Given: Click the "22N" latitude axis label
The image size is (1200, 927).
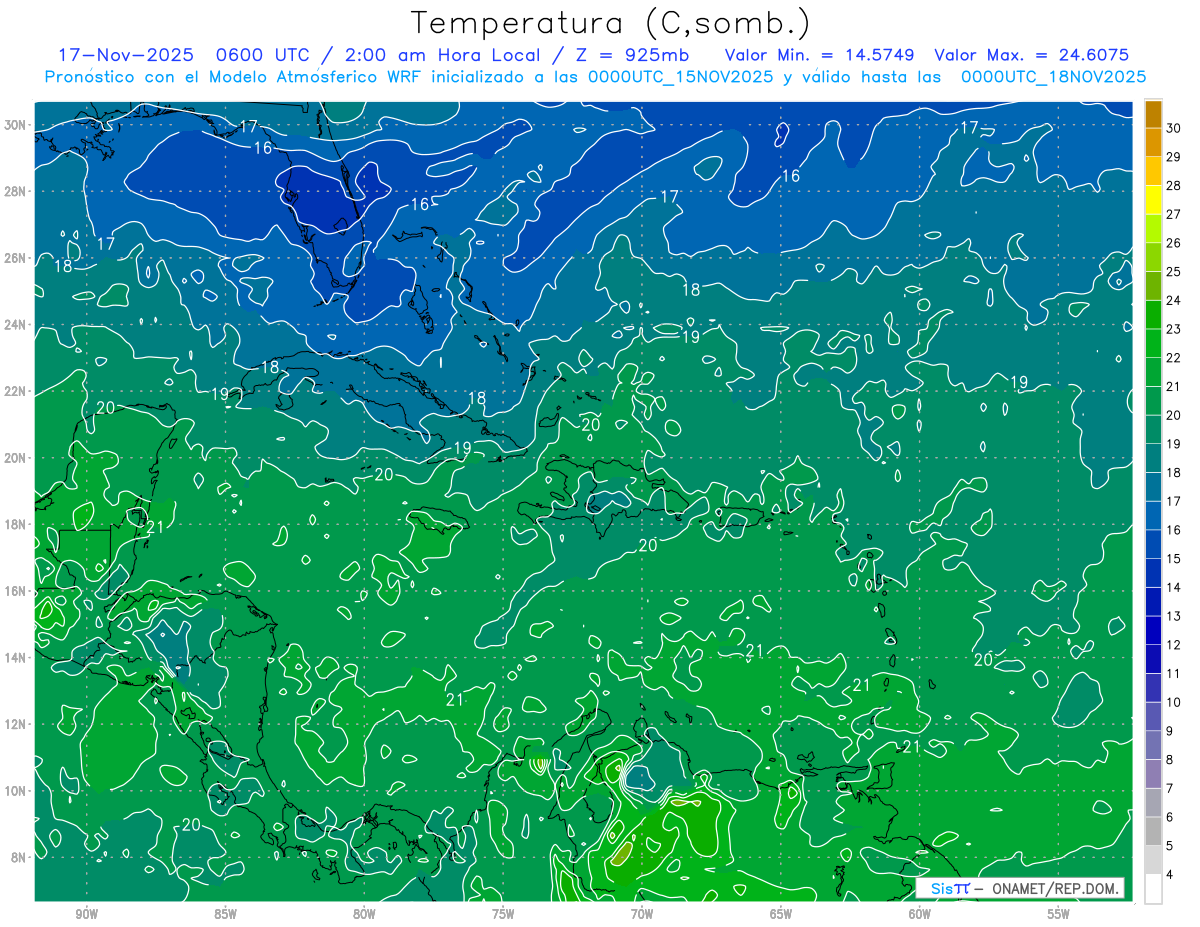Looking at the screenshot, I should click(14, 391).
